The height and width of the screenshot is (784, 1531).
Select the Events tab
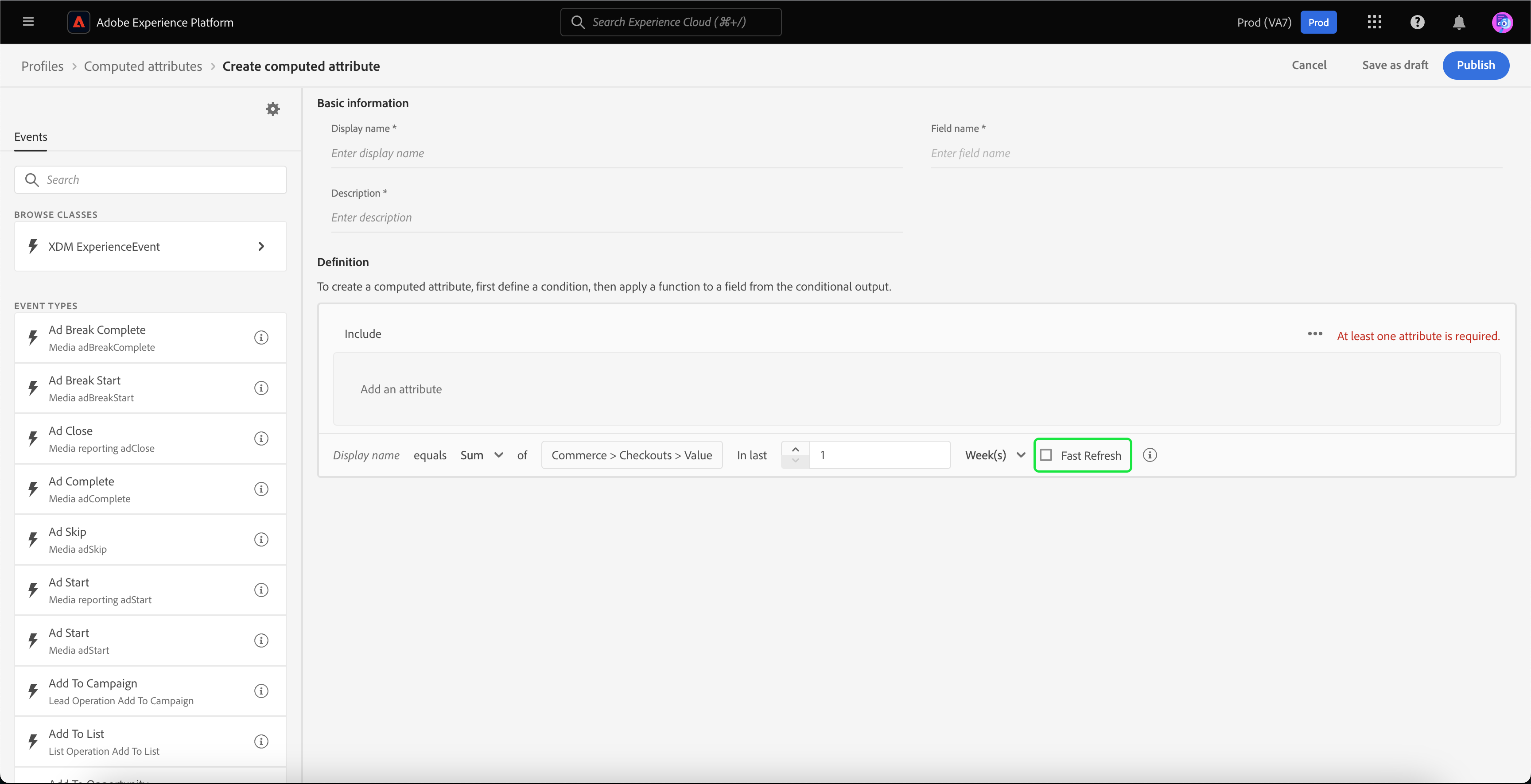(30, 137)
